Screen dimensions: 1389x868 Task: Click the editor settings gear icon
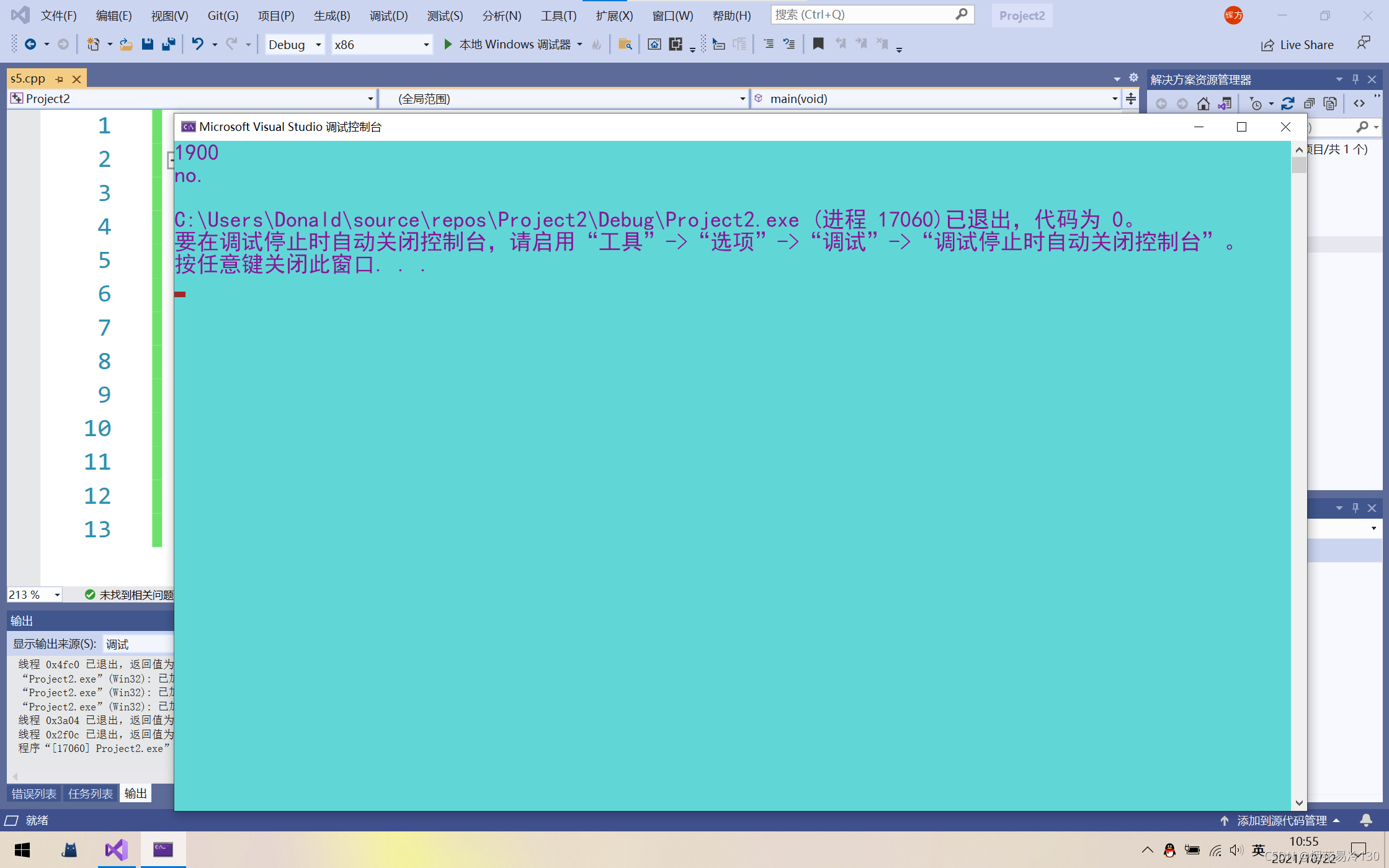[1133, 78]
